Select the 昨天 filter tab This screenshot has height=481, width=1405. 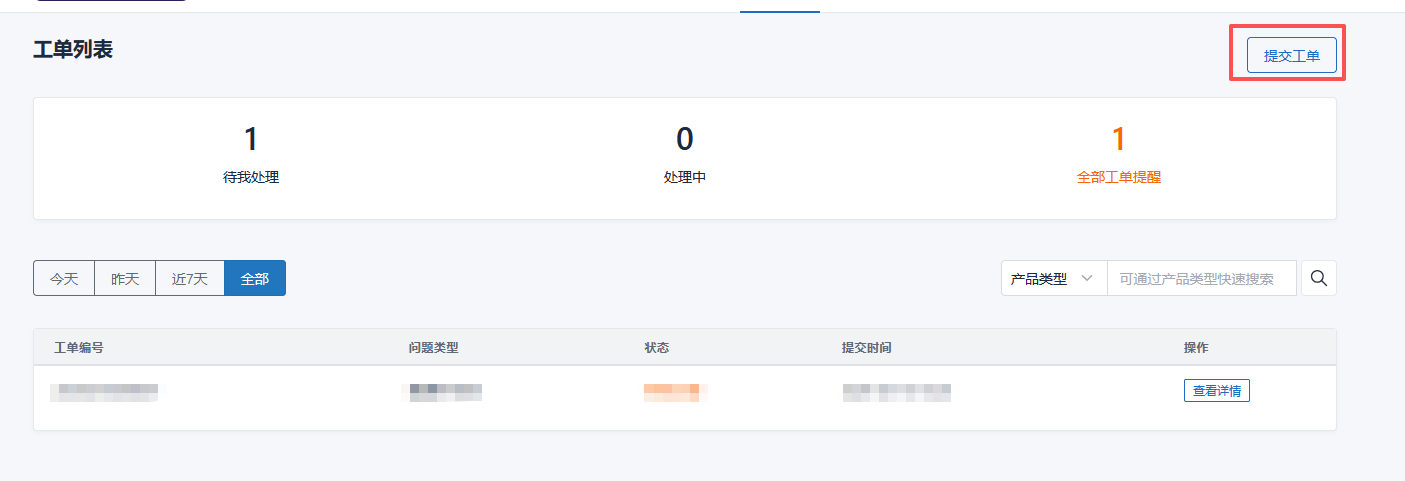[125, 279]
